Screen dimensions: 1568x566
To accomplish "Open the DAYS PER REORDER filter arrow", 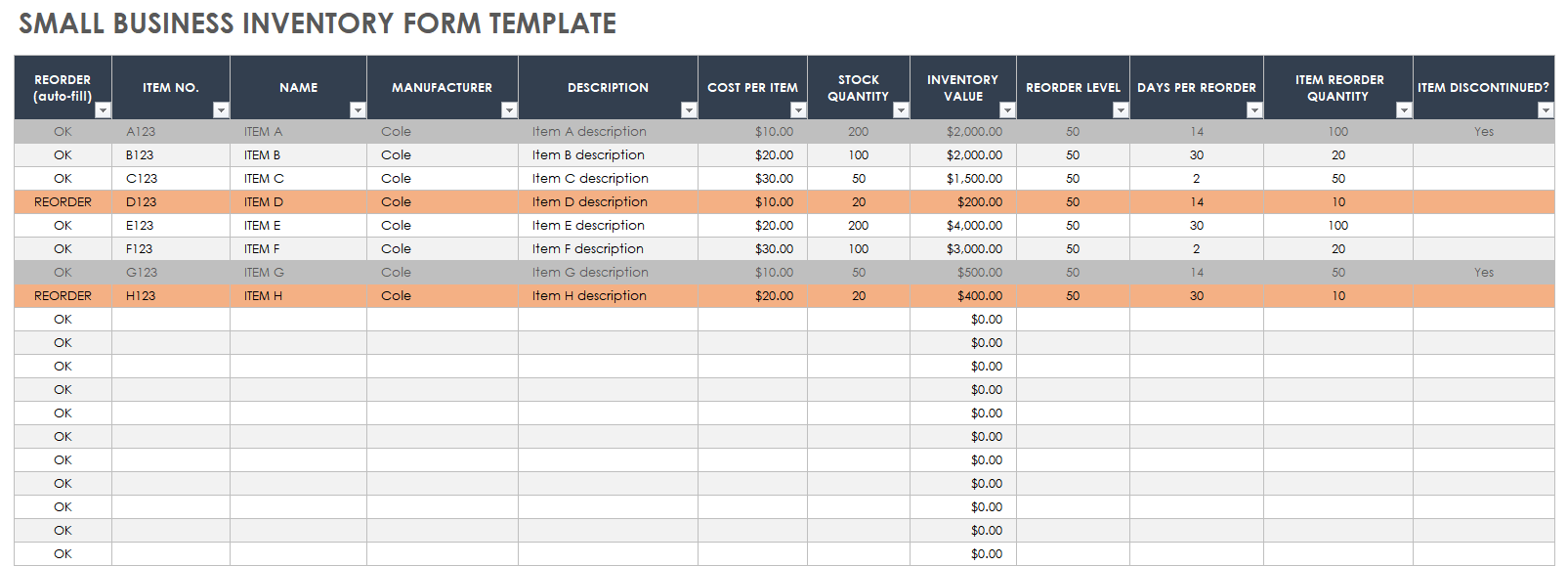I will (x=1254, y=110).
